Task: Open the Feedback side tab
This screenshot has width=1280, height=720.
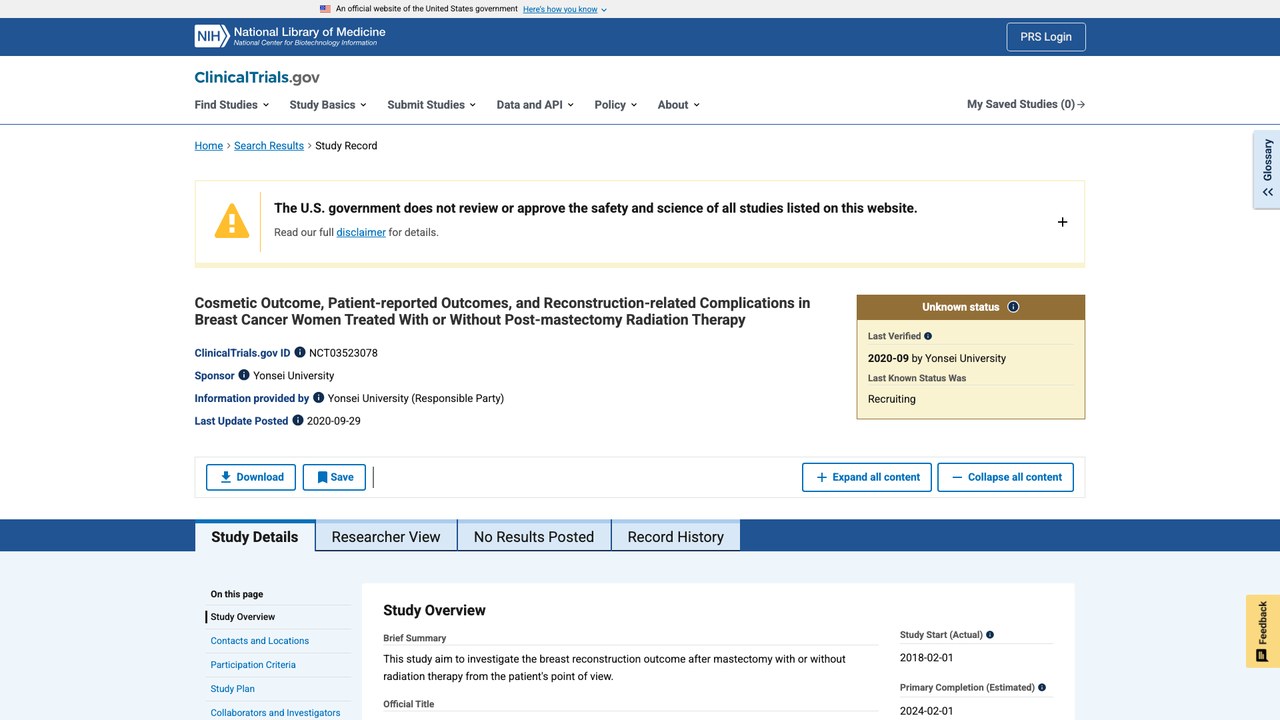Action: tap(1262, 631)
